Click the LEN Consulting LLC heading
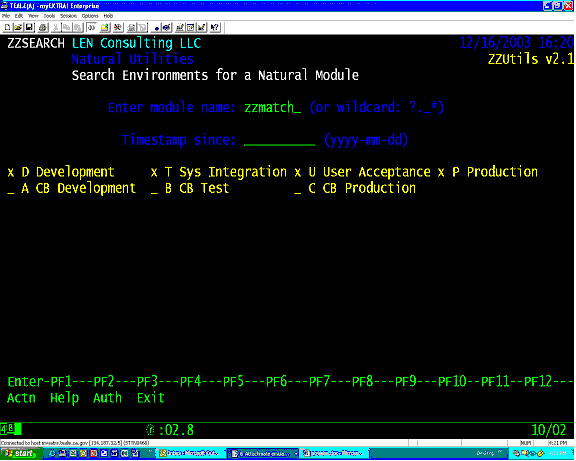576x461 pixels. click(x=136, y=43)
